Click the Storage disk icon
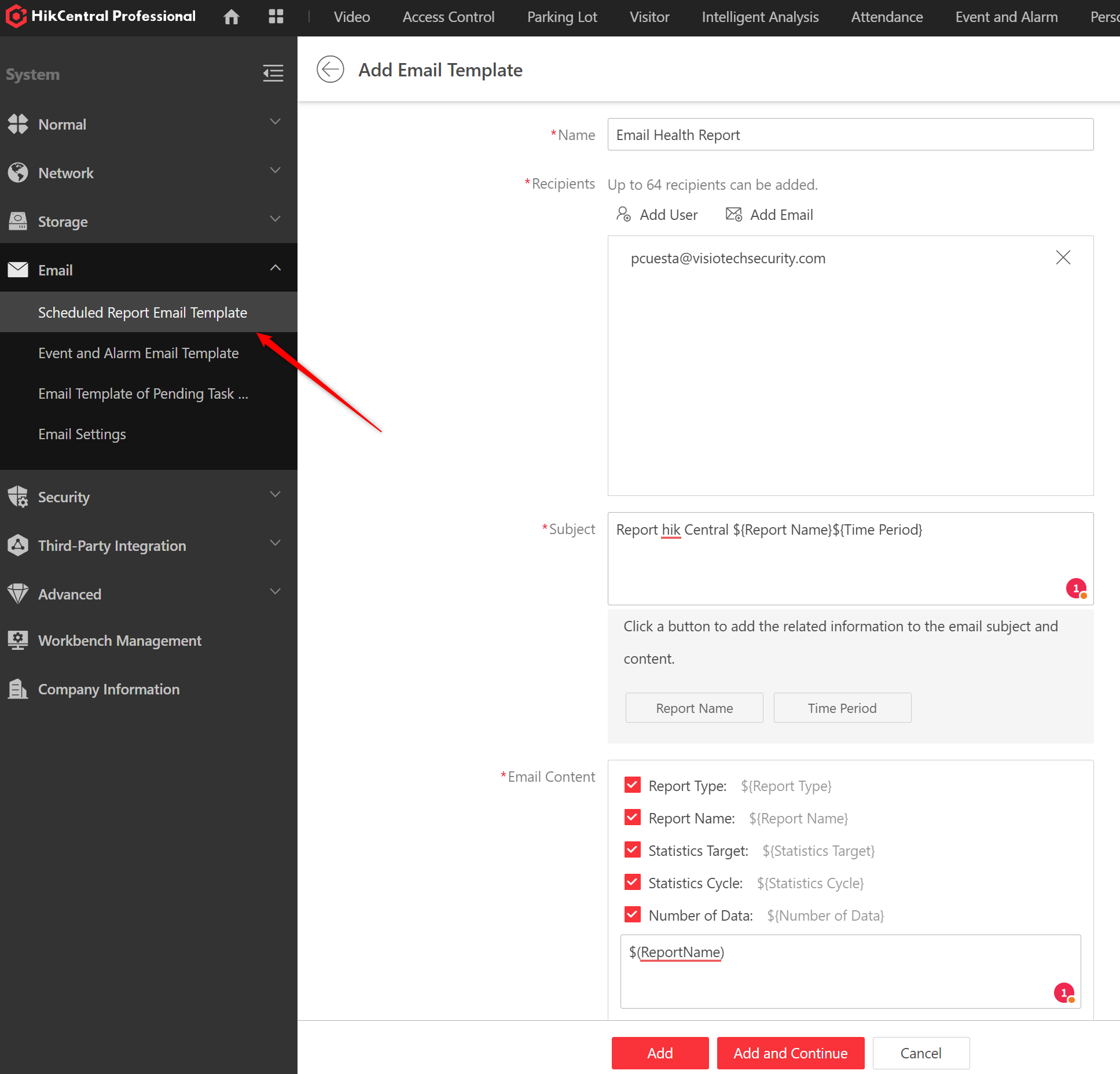This screenshot has height=1074, width=1120. (x=18, y=221)
